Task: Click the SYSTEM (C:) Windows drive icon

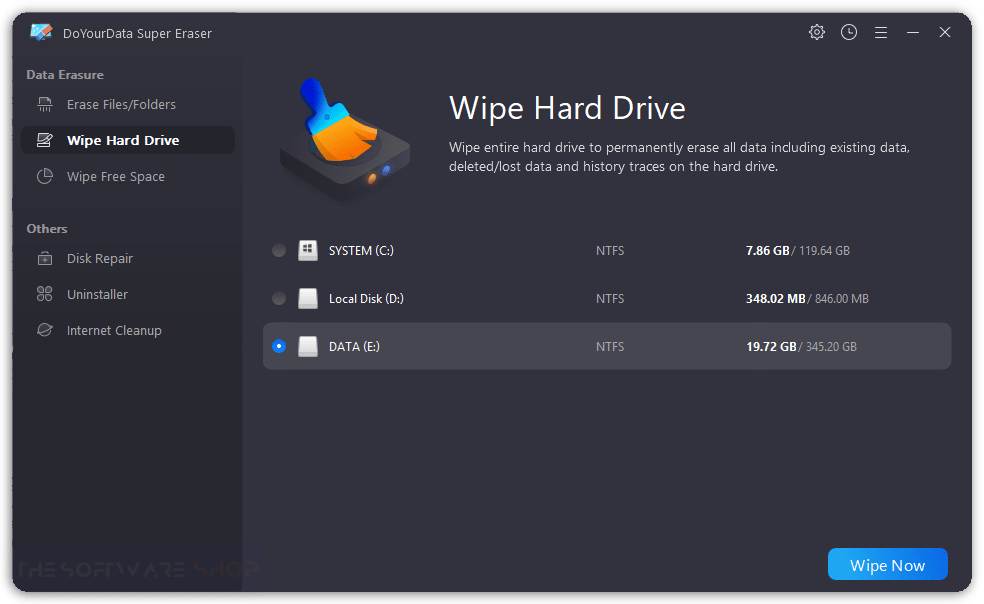Action: [x=308, y=251]
